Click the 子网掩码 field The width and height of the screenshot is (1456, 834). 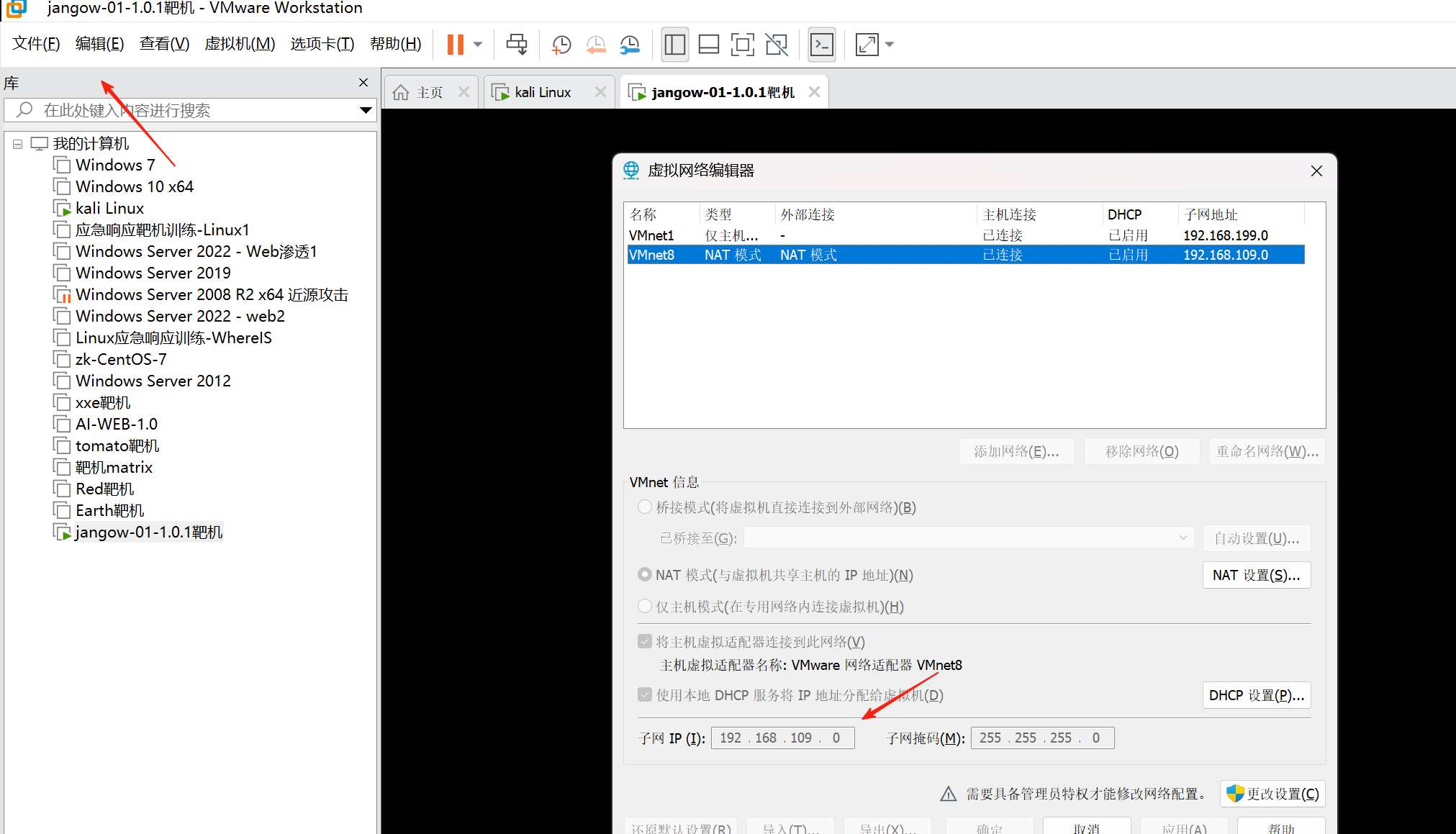[1043, 738]
